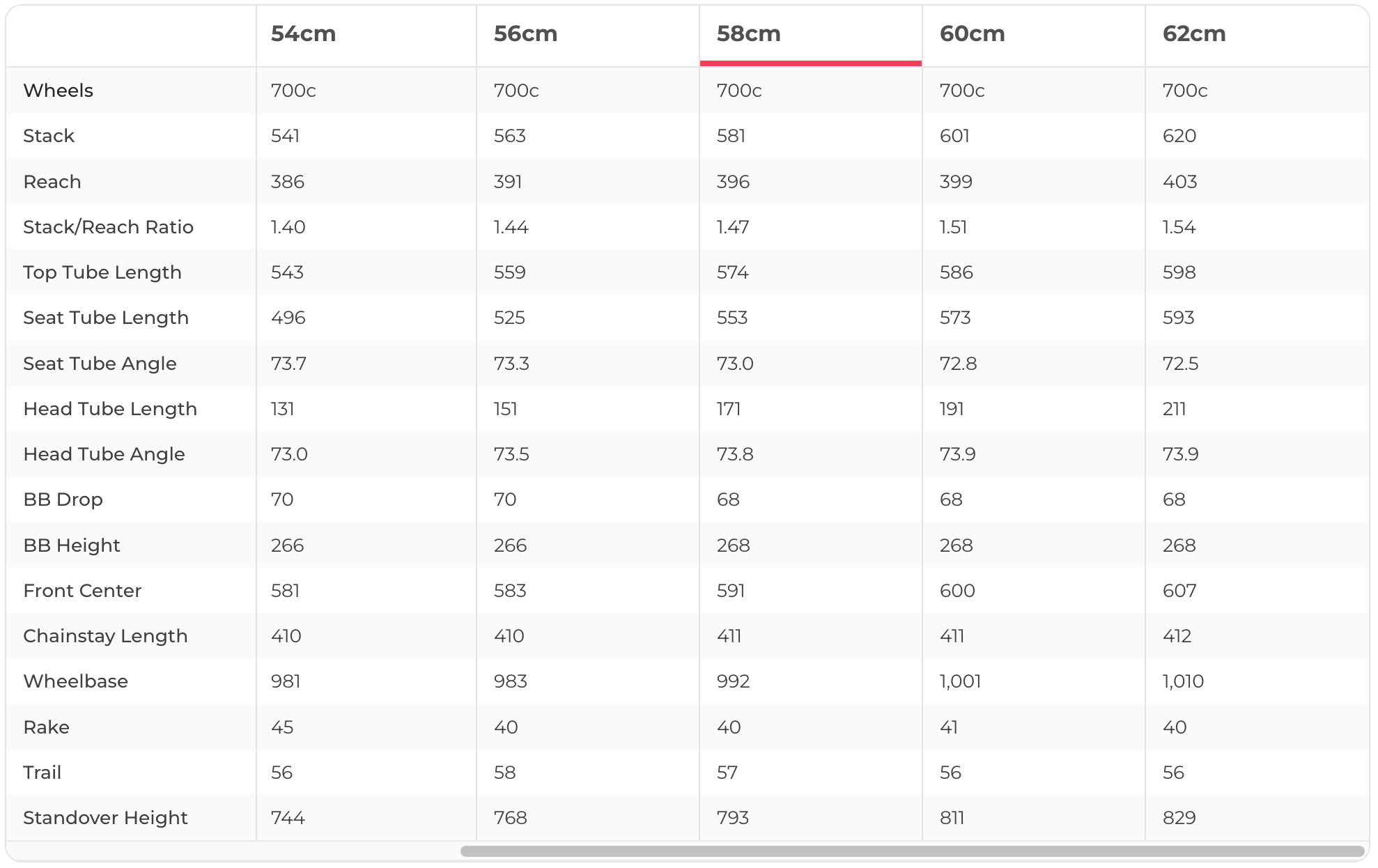Viewport: 1378px width, 868px height.
Task: Switch to the 62cm size column
Action: coord(1193,34)
